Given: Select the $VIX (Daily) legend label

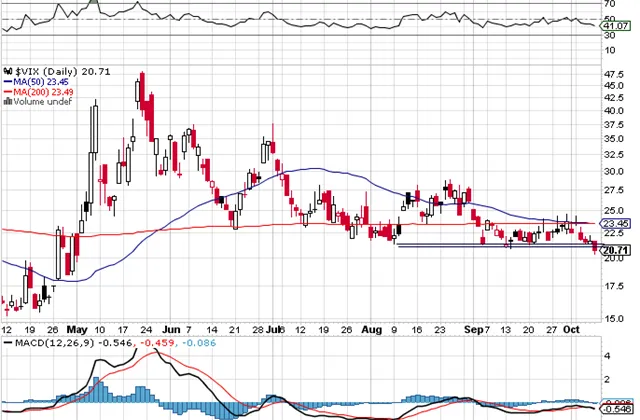Looking at the screenshot, I should click(50, 71).
